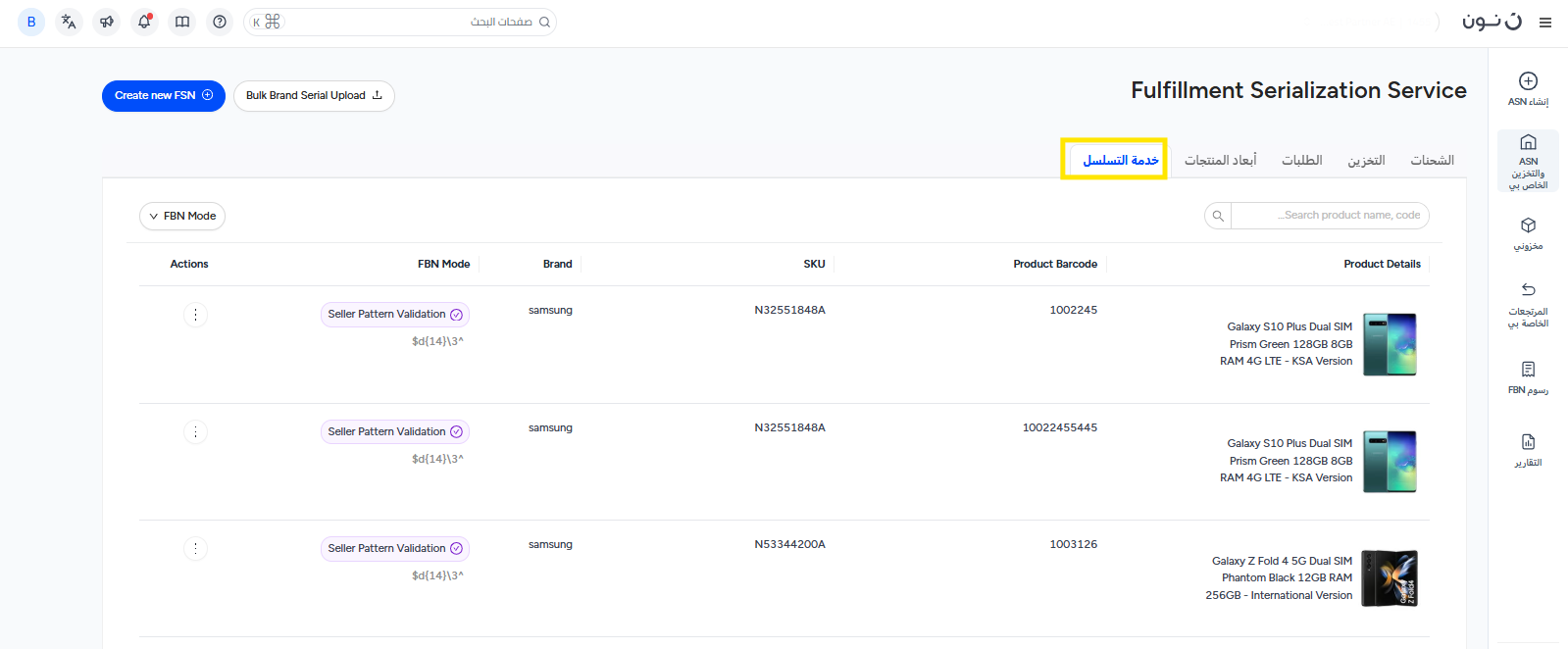Viewport: 1568px width, 649px height.
Task: Open the reports icon in sidebar
Action: click(1528, 442)
